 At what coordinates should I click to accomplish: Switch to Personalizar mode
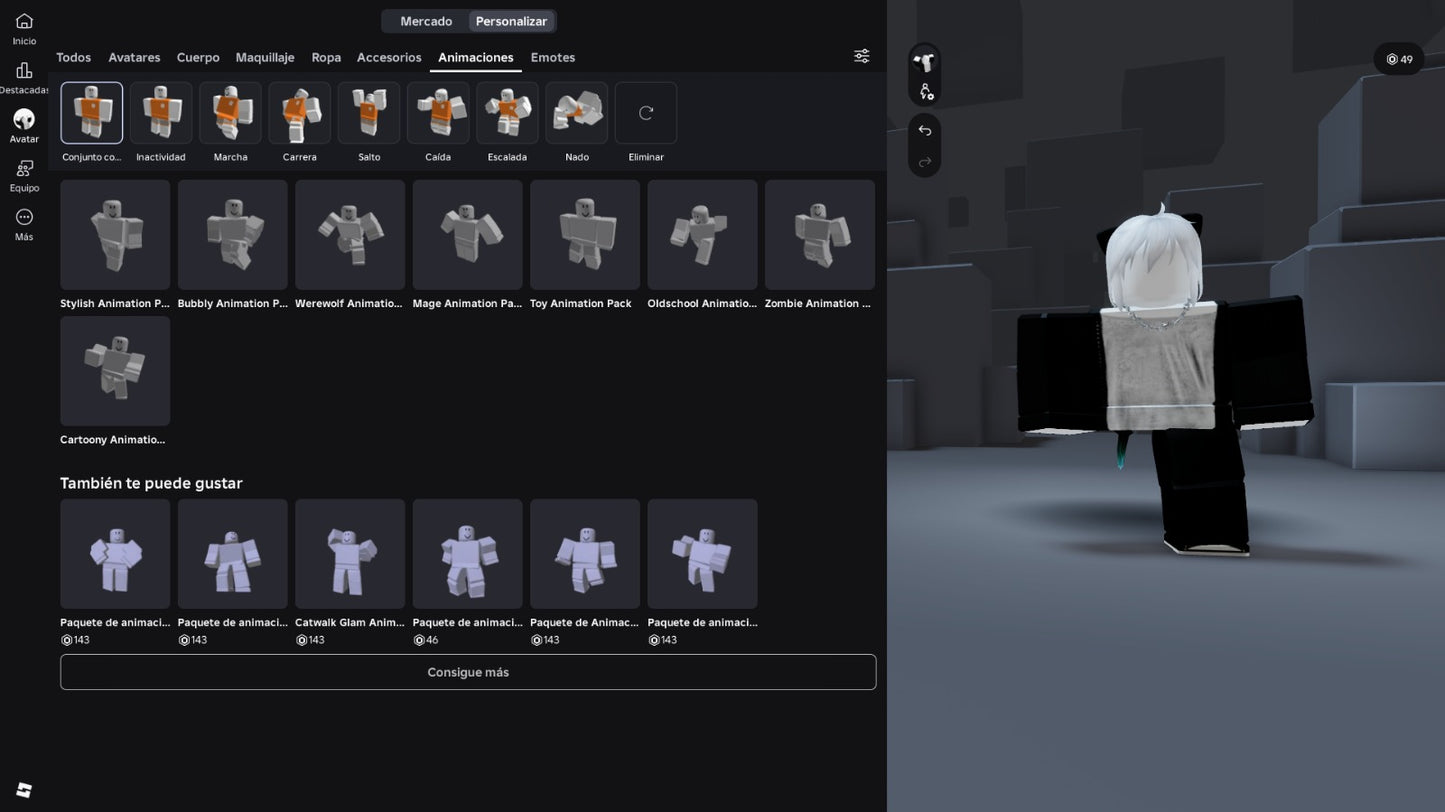point(511,21)
